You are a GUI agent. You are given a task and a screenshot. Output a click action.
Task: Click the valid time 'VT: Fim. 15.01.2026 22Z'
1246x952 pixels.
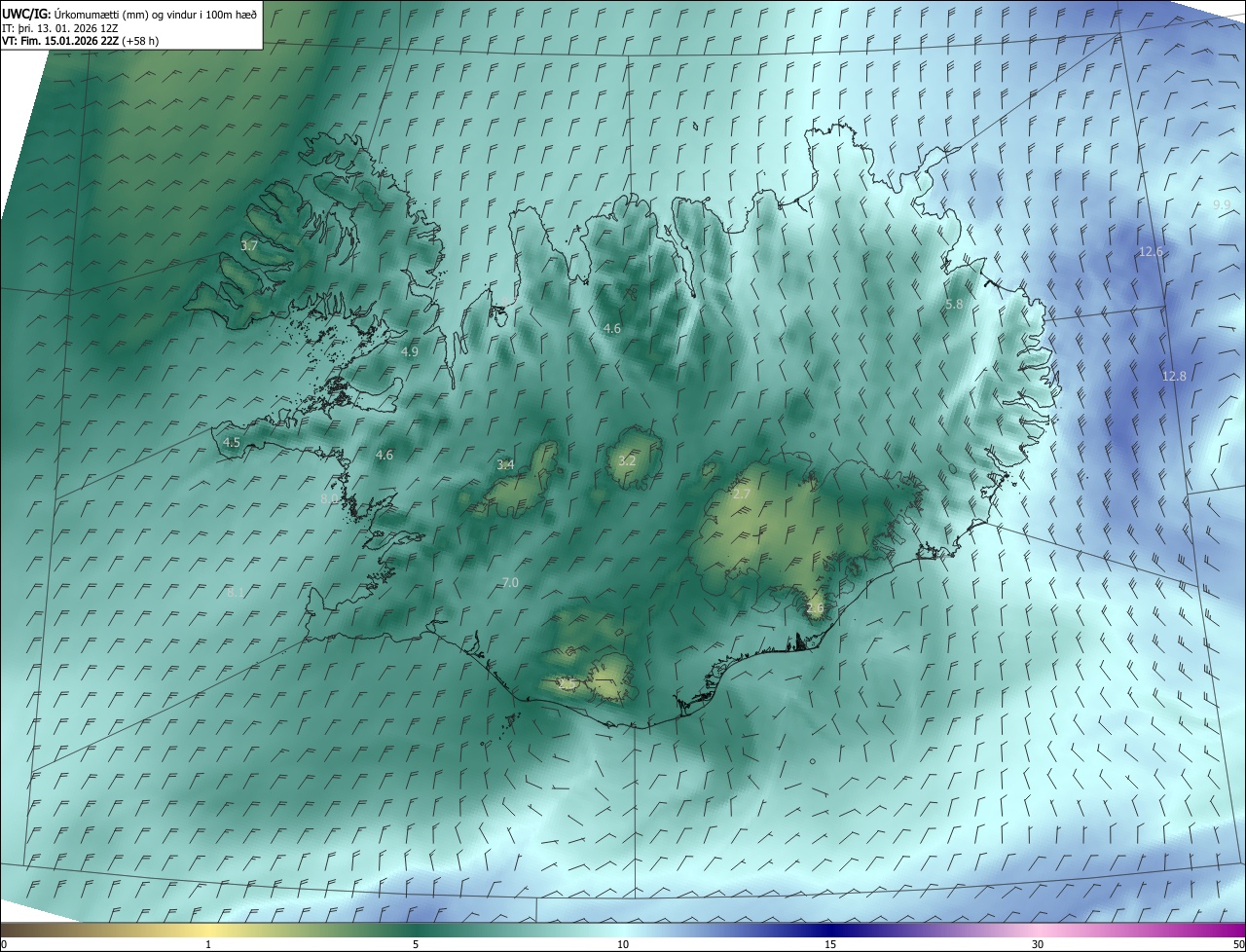(x=60, y=41)
